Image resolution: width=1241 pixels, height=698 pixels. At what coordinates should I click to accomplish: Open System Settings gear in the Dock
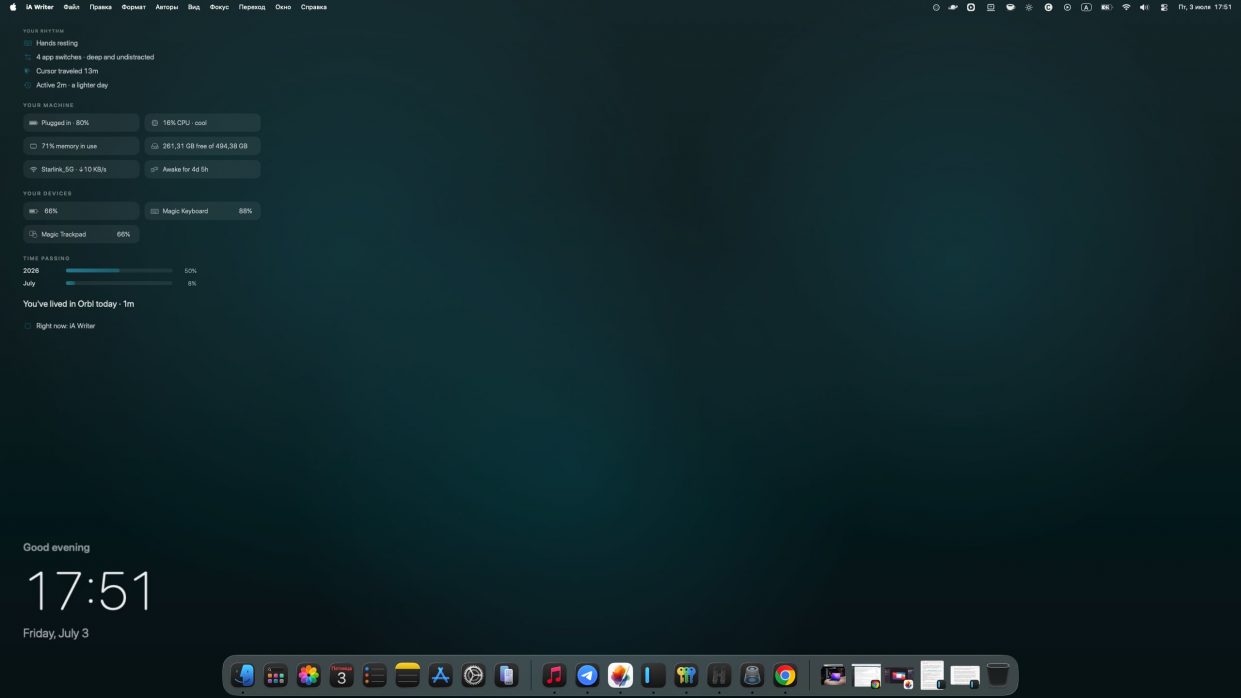pos(474,676)
